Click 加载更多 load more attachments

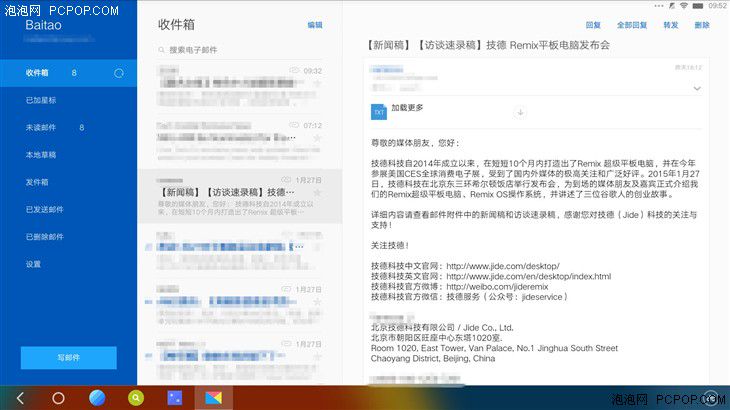click(407, 108)
